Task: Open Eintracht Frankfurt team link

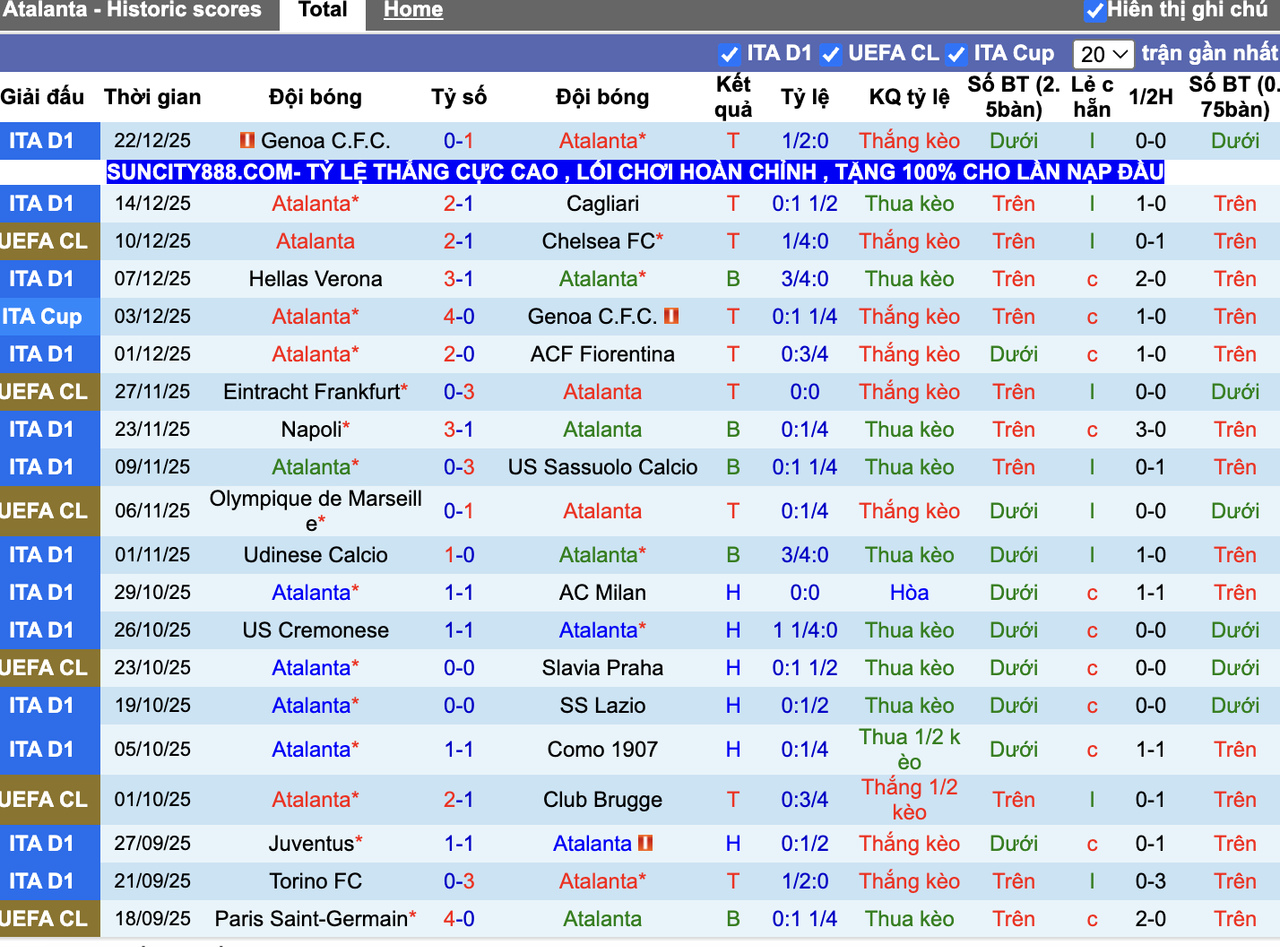Action: tap(312, 392)
